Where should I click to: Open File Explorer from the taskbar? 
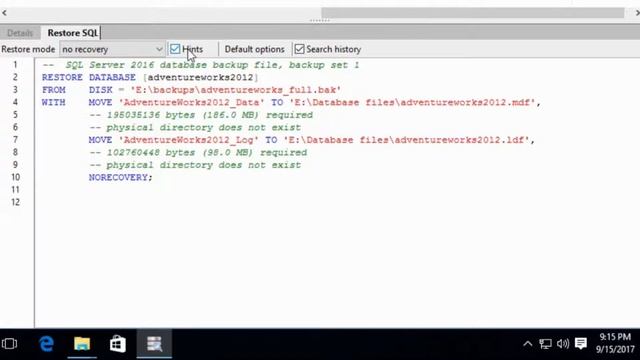pos(82,344)
